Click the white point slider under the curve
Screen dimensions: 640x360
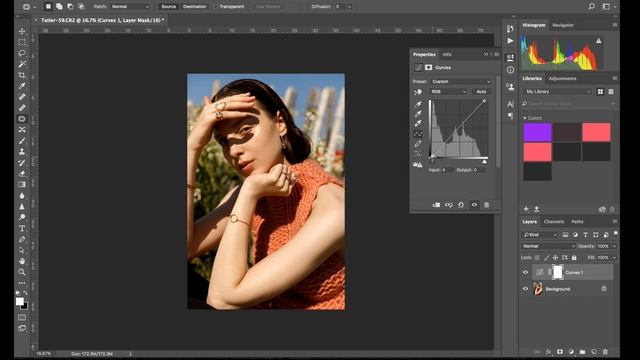click(484, 162)
